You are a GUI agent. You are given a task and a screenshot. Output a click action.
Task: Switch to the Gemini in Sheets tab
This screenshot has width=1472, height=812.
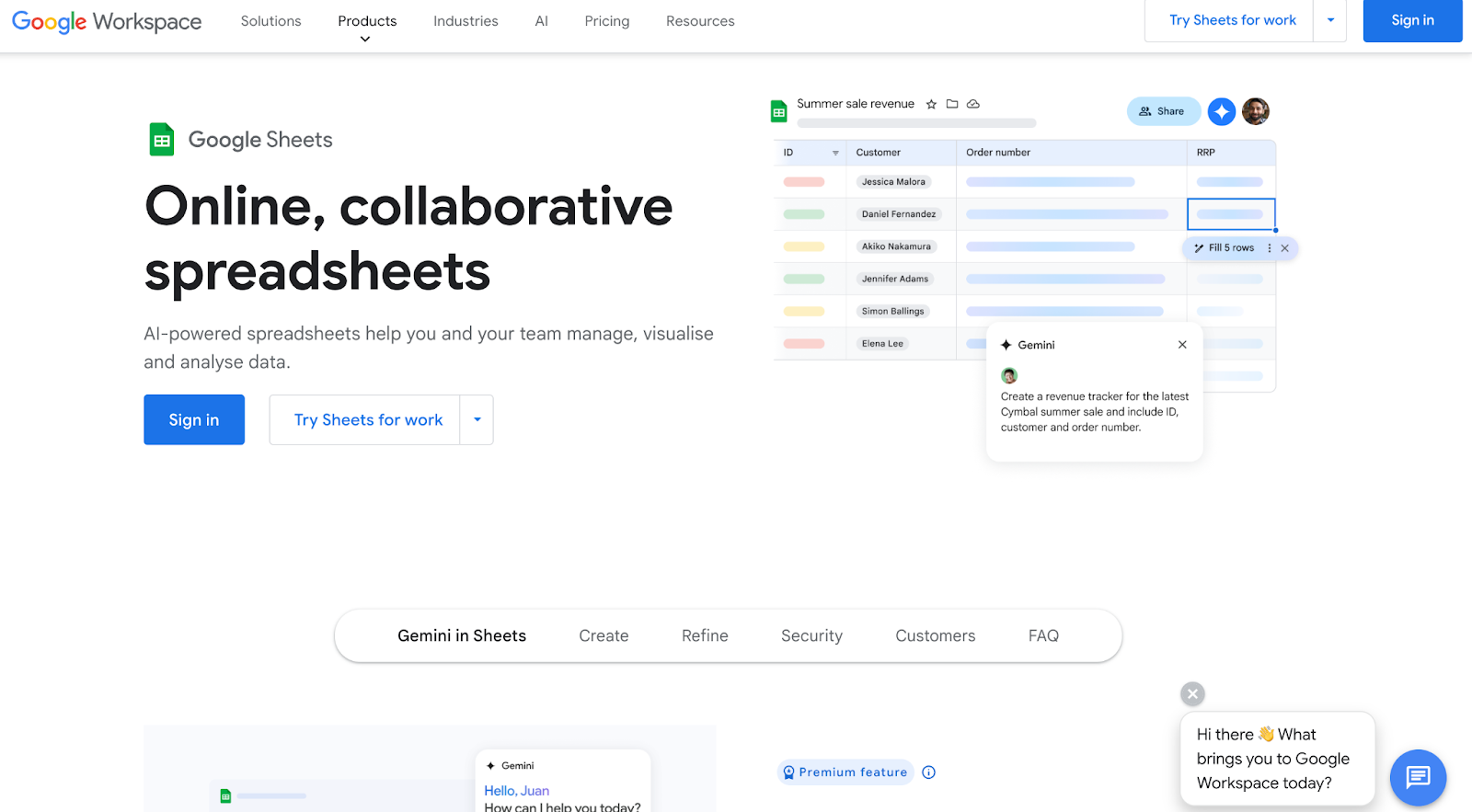point(462,635)
